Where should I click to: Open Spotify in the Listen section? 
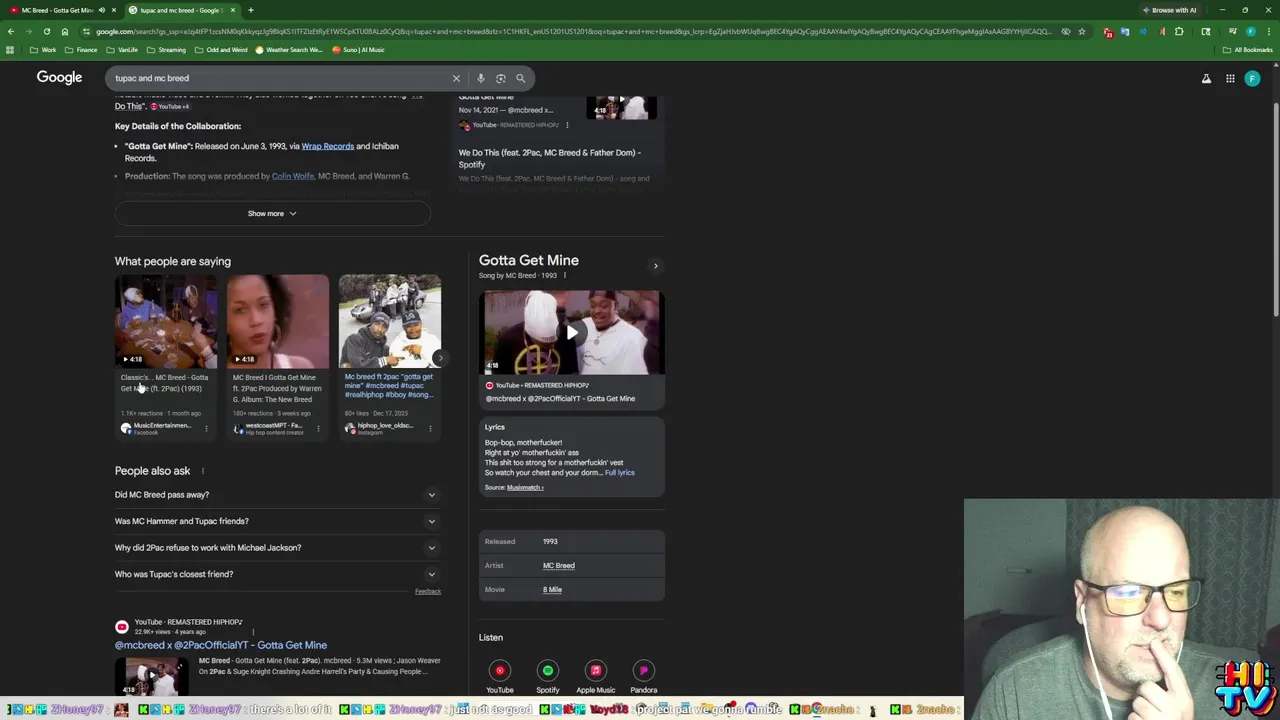point(547,676)
